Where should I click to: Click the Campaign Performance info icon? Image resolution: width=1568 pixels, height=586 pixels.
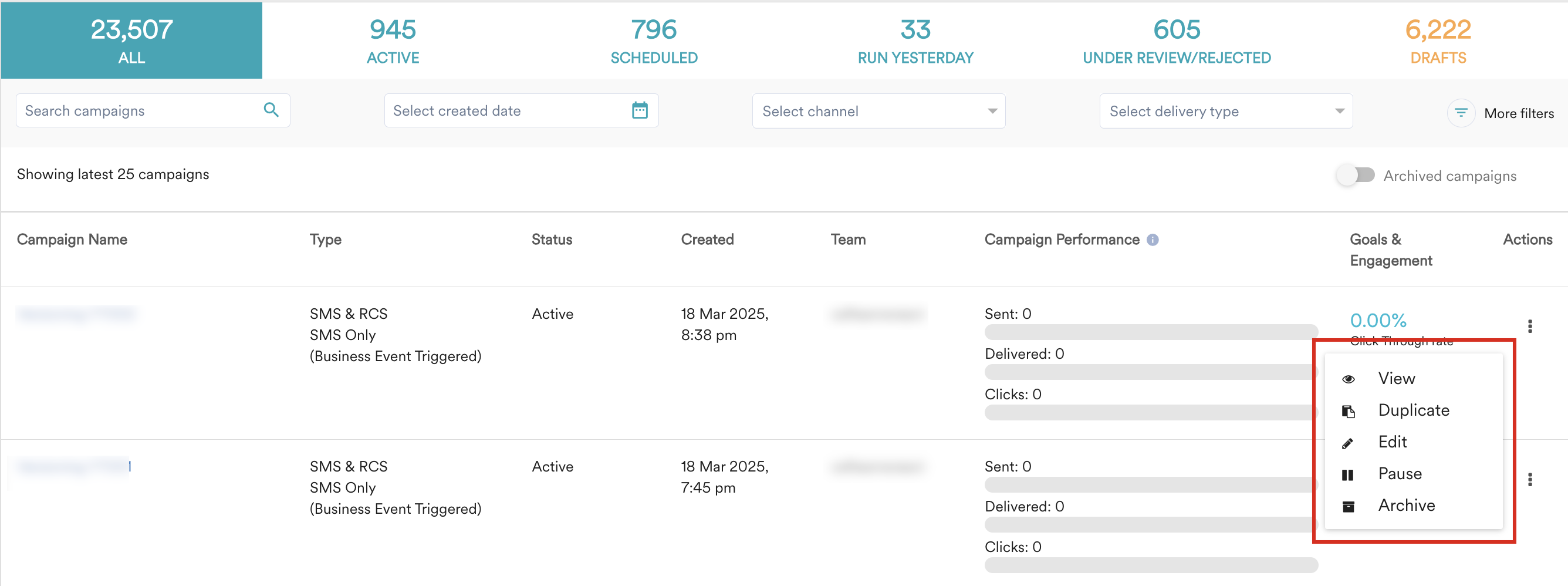1153,240
